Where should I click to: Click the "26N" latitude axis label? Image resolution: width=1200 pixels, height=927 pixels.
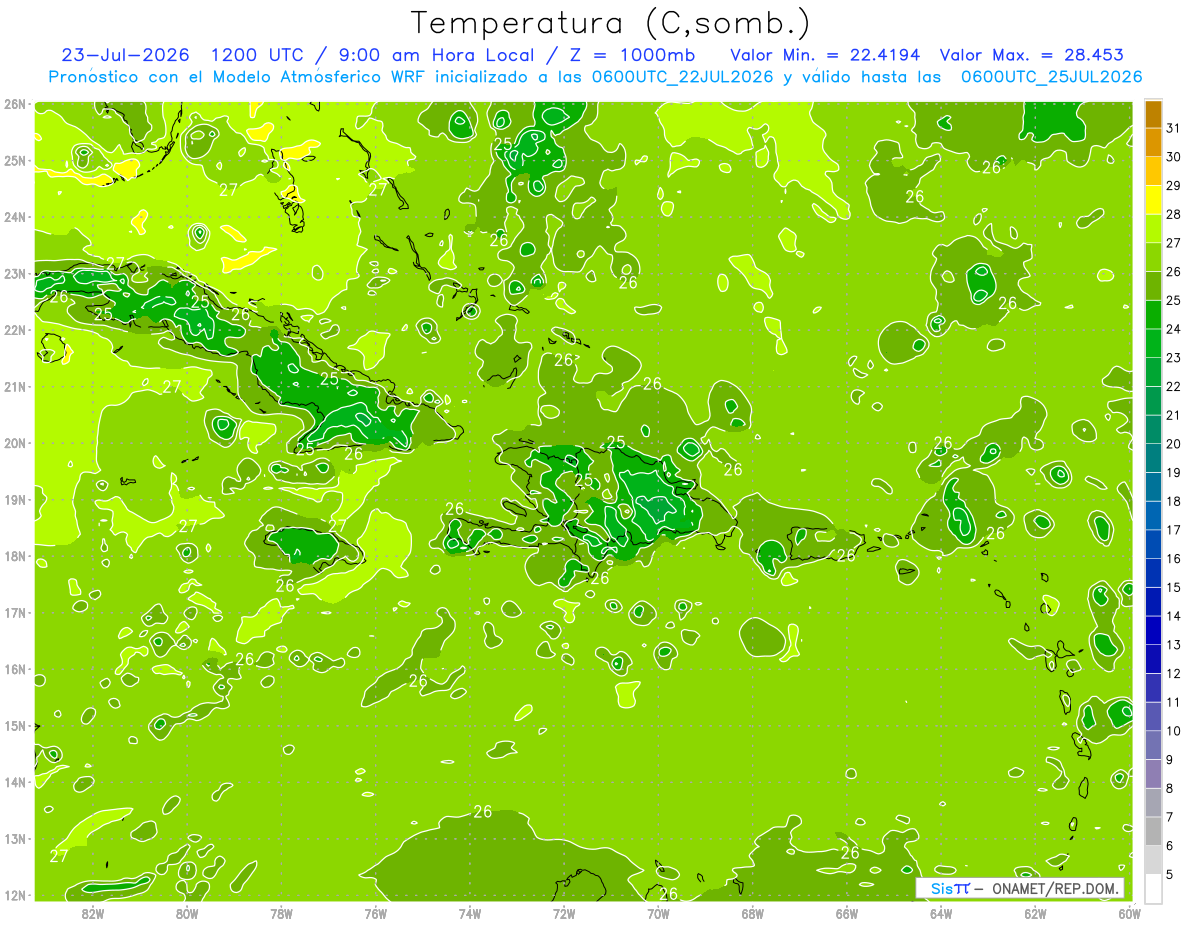(15, 104)
